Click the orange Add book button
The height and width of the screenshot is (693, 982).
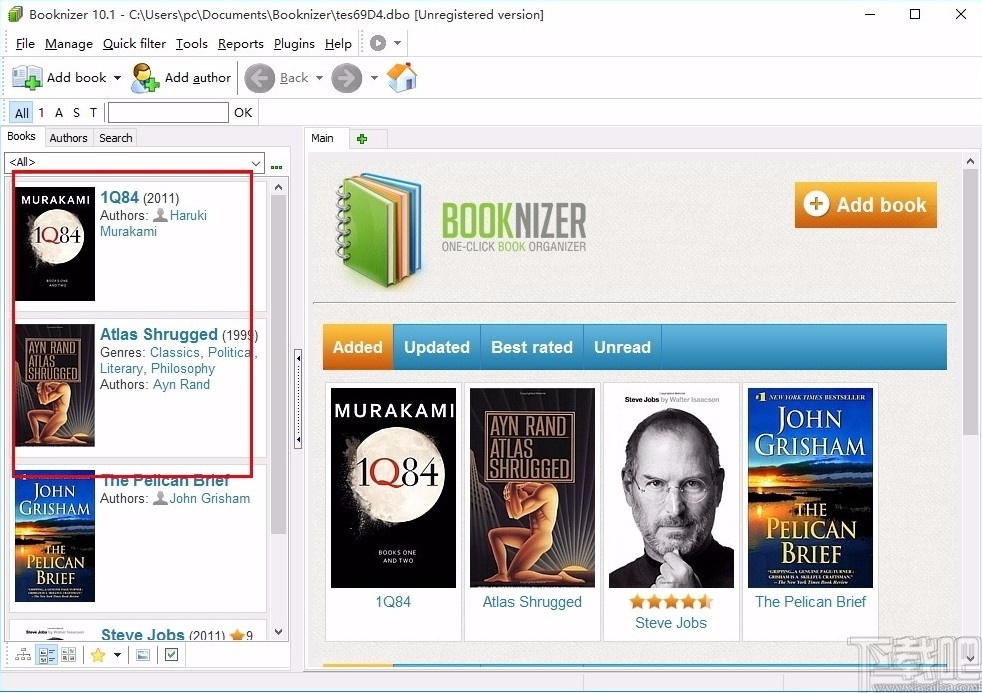click(865, 204)
